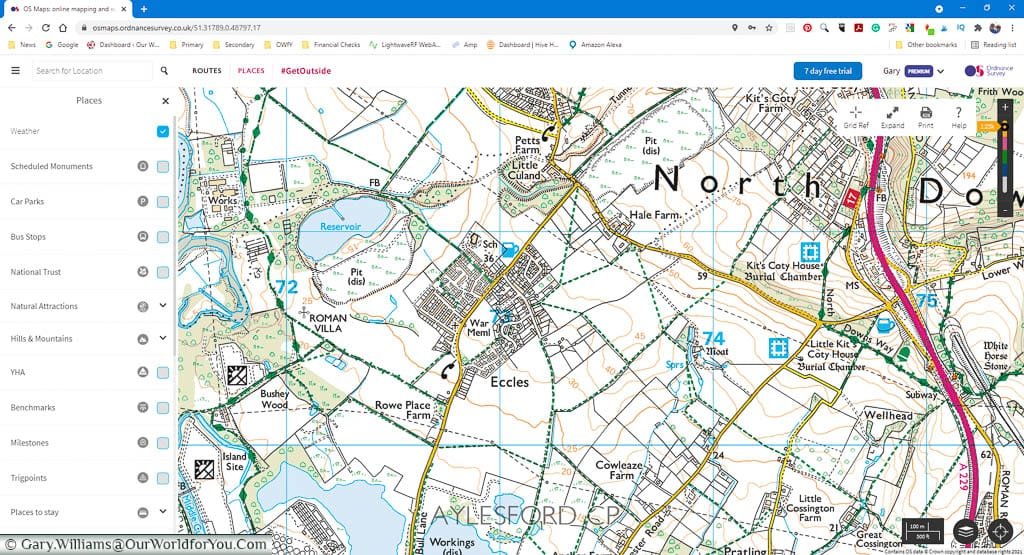This screenshot has width=1024, height=555.
Task: Enable National Trust checkbox
Action: coord(163,272)
